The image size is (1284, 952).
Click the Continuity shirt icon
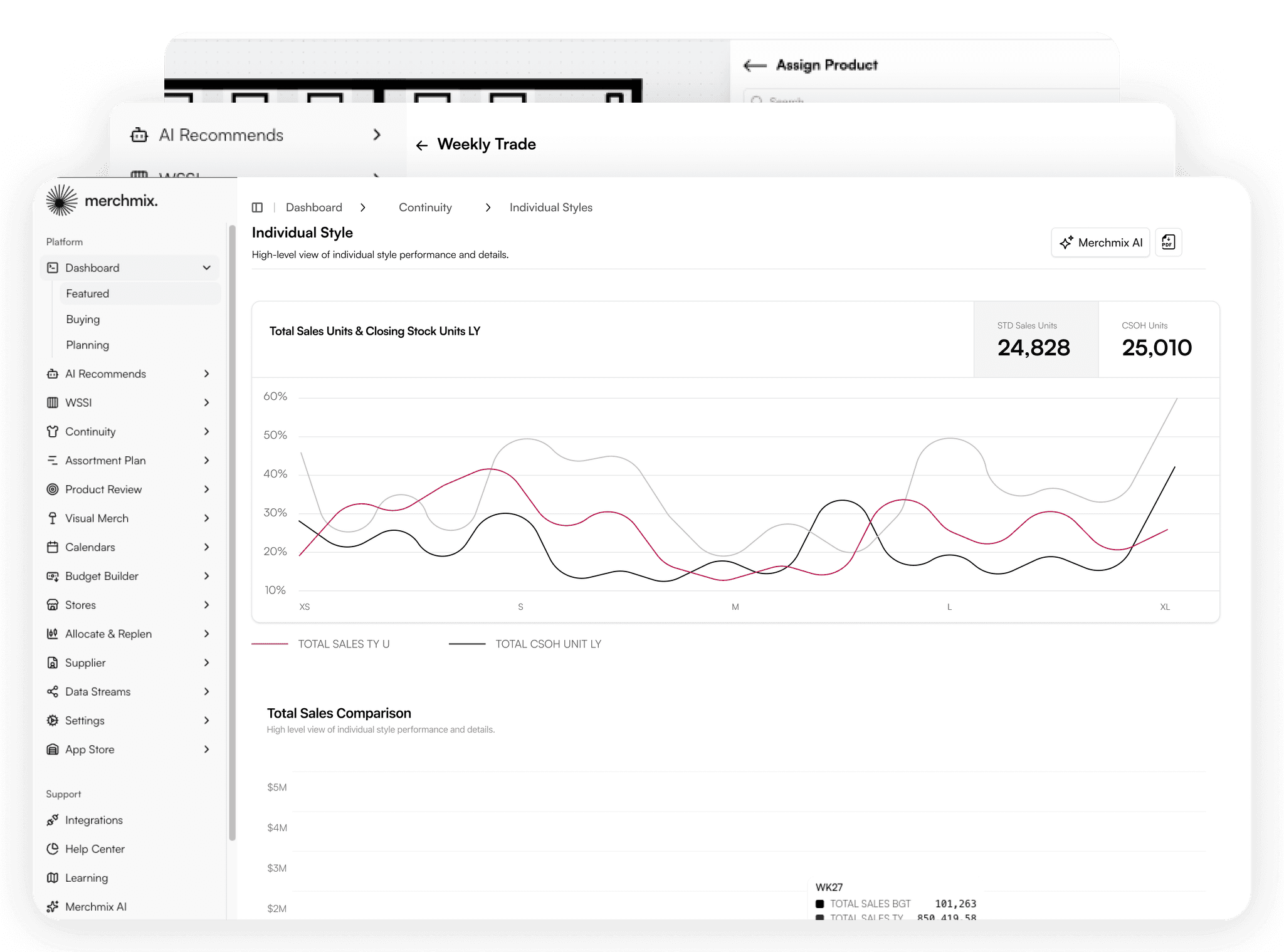(x=53, y=431)
